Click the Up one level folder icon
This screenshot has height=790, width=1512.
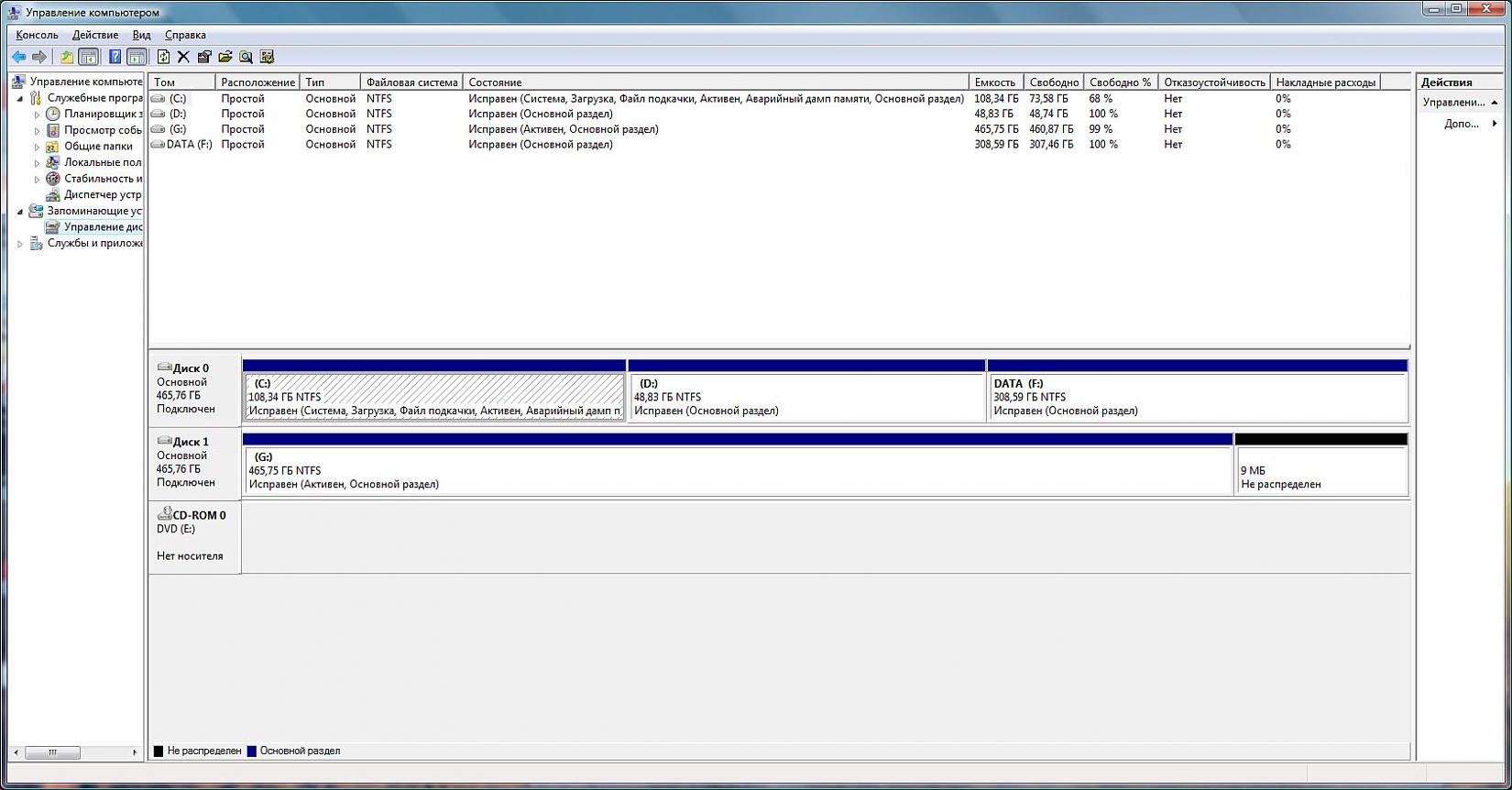(67, 57)
